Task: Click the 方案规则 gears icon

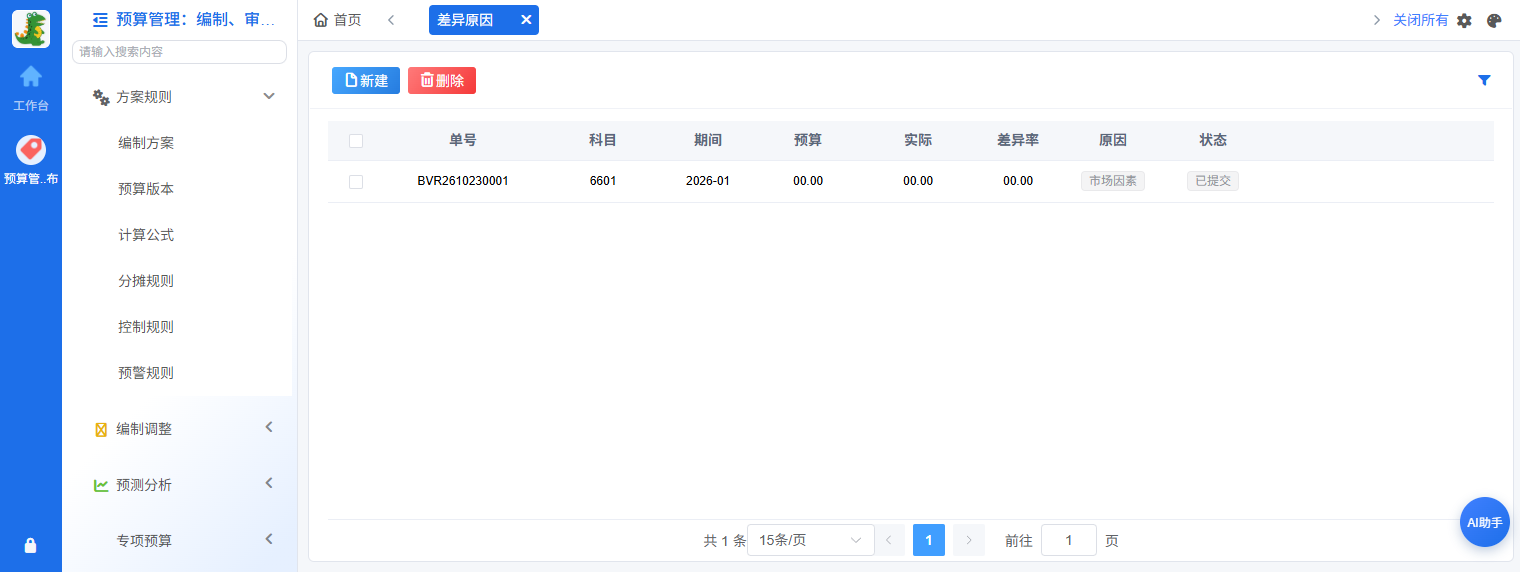Action: (x=101, y=97)
